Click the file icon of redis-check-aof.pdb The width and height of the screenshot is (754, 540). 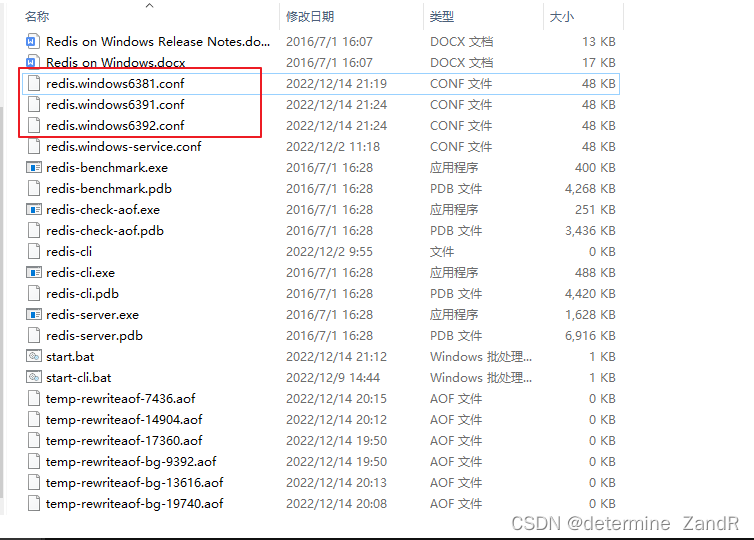pos(34,231)
